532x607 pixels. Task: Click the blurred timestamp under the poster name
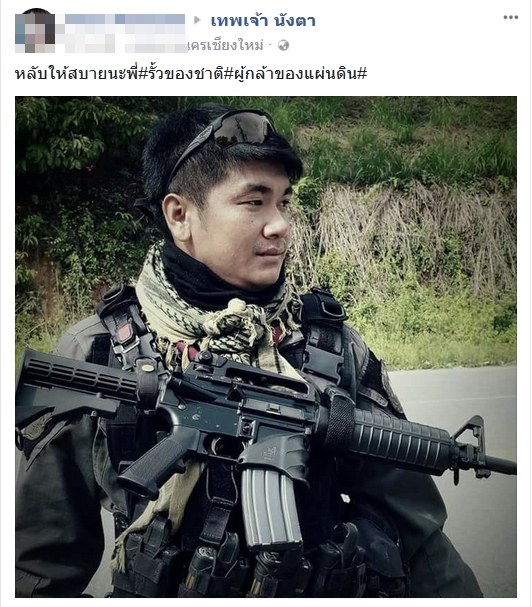tap(120, 45)
